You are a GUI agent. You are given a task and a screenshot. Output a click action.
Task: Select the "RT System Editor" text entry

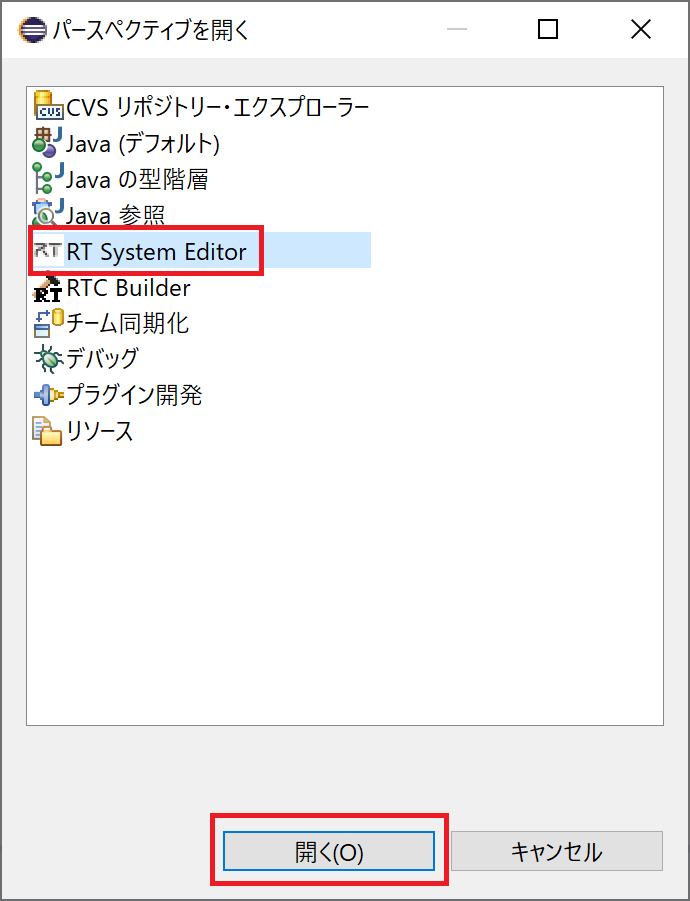156,251
